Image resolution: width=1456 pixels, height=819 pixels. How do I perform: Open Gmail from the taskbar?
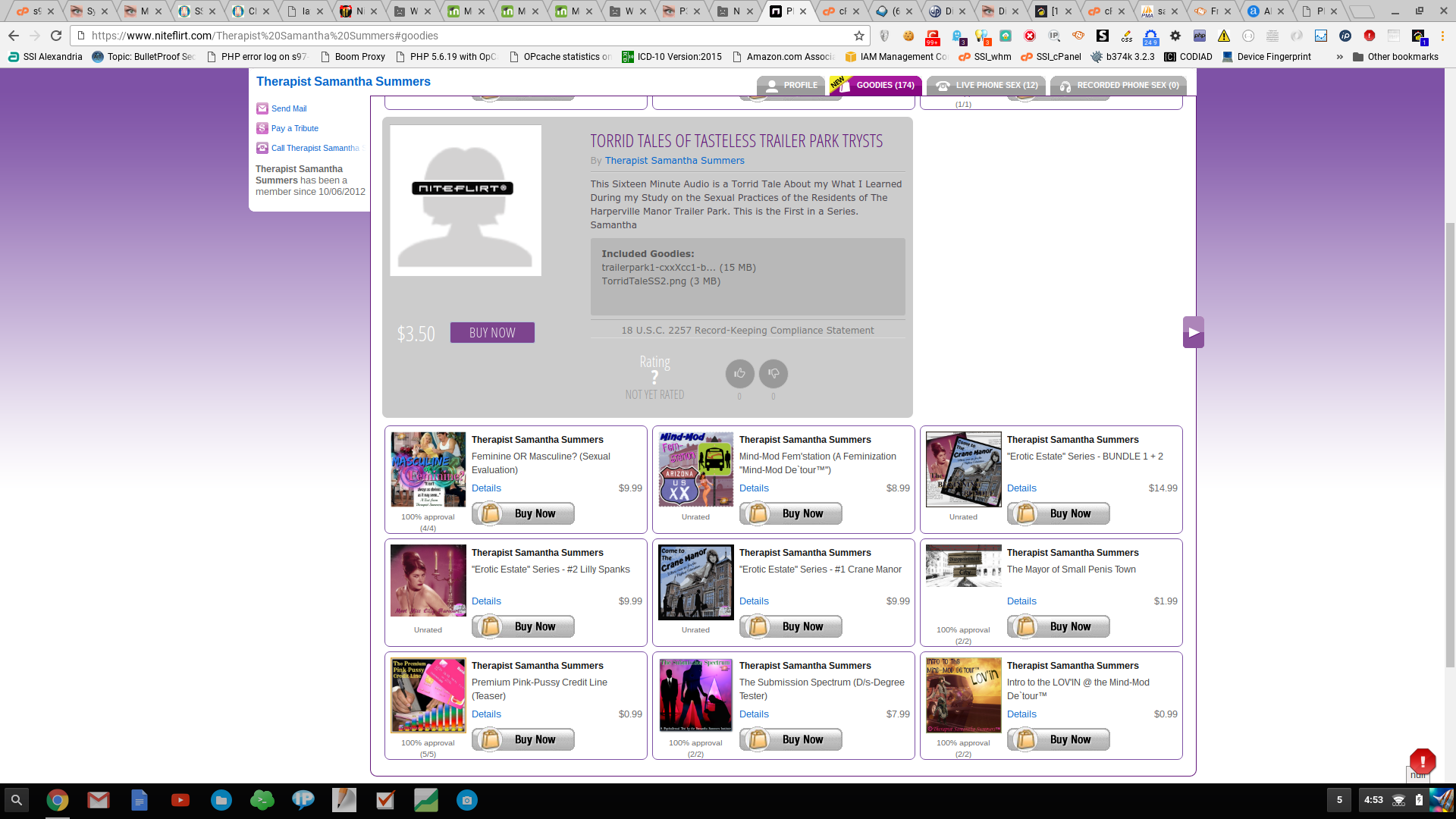pyautogui.click(x=99, y=800)
